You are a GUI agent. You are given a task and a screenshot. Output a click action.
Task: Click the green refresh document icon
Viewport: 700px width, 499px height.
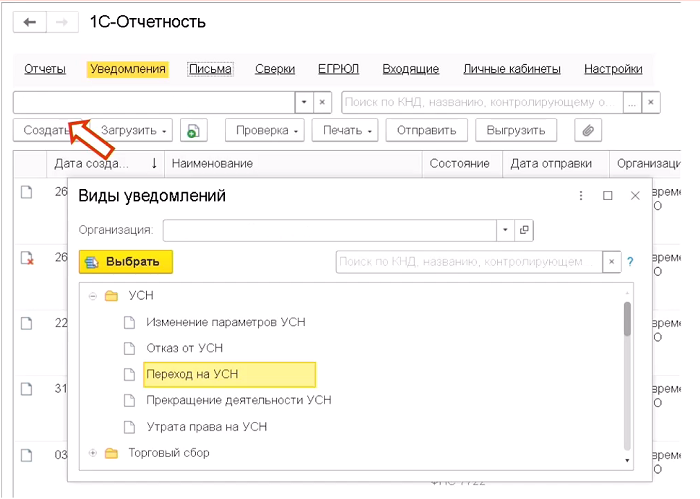click(x=193, y=130)
